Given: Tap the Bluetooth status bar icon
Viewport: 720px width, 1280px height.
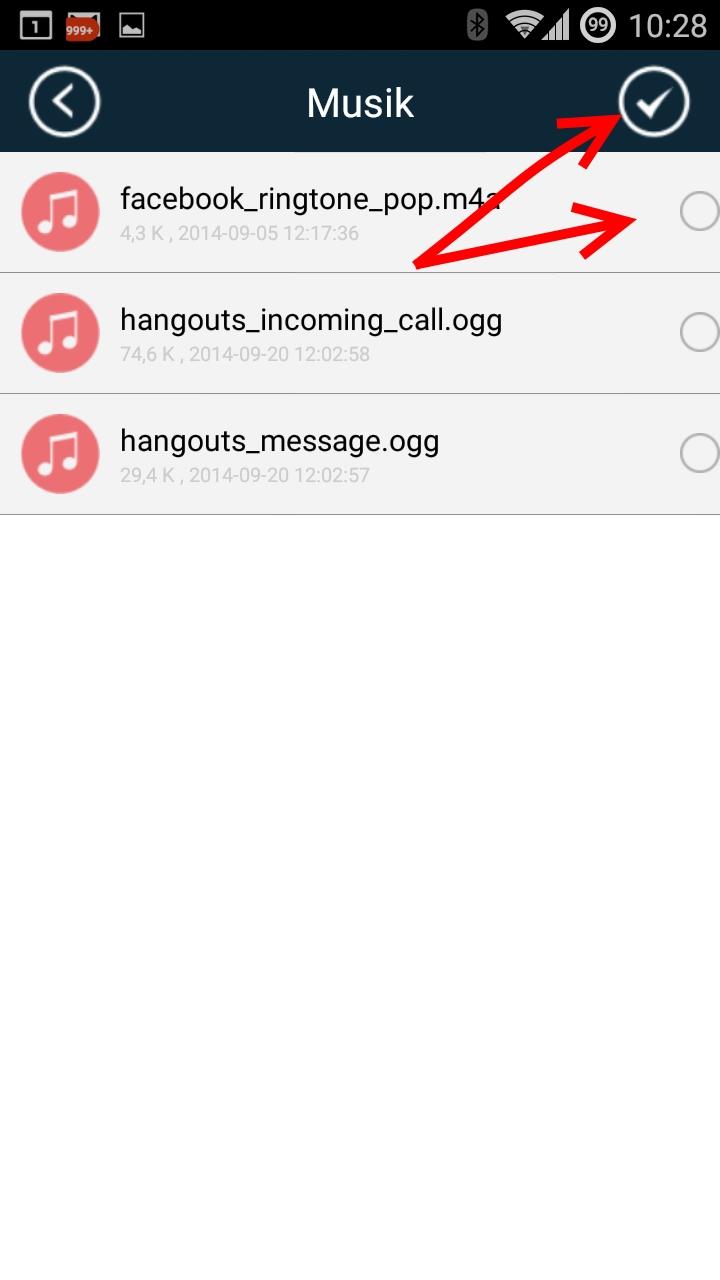Looking at the screenshot, I should coord(478,25).
